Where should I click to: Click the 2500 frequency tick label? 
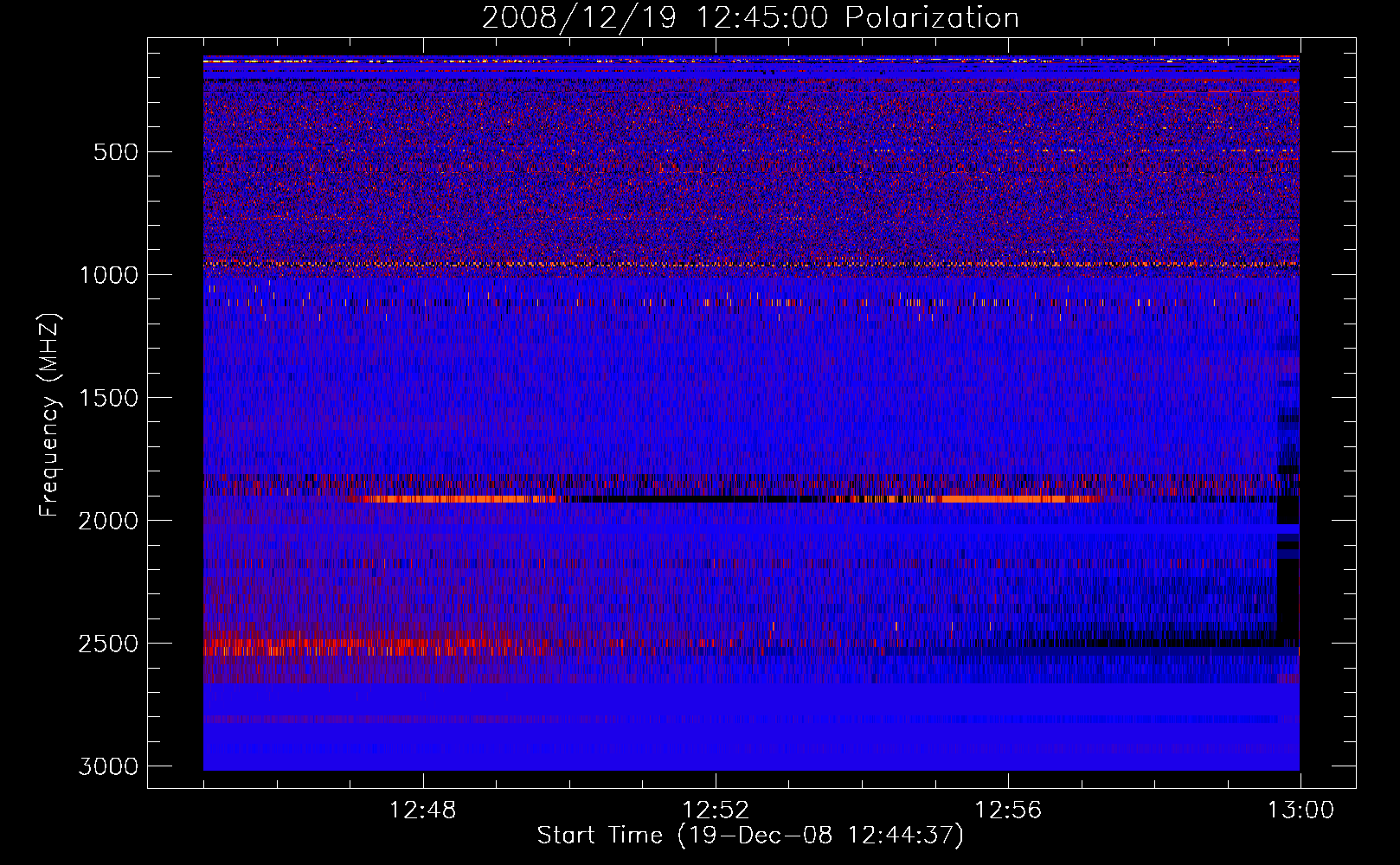[x=108, y=644]
